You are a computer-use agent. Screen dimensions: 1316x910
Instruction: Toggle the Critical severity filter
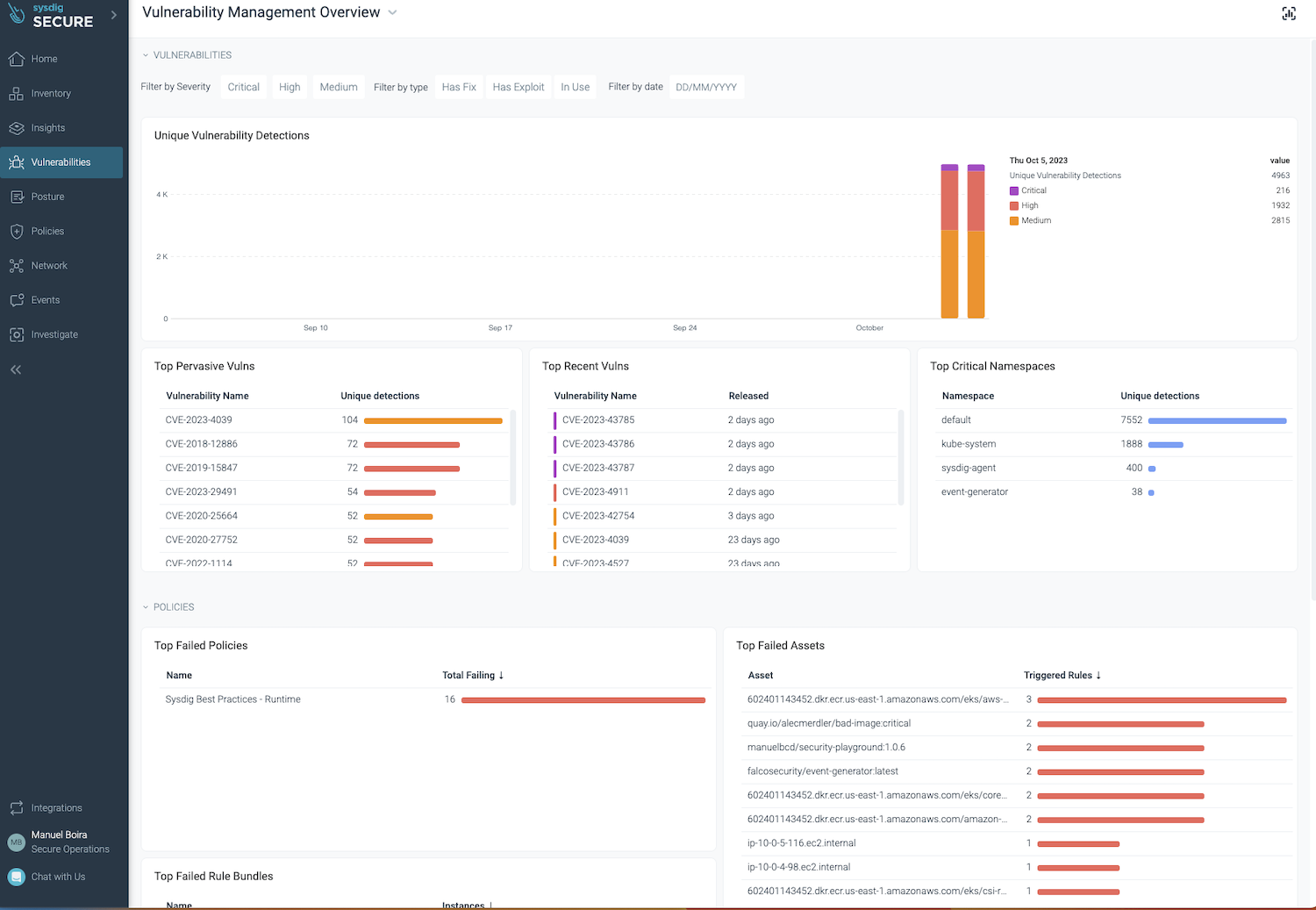pyautogui.click(x=243, y=87)
